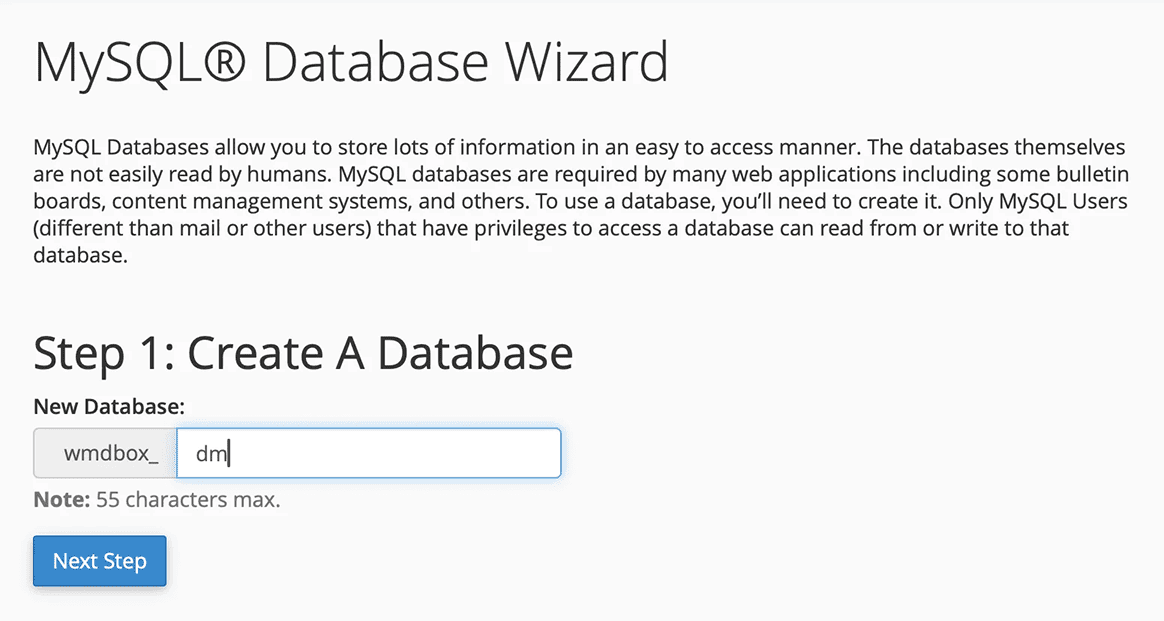1164x621 pixels.
Task: Click the 'MySQL® Database Wizard' page title
Action: coord(351,62)
